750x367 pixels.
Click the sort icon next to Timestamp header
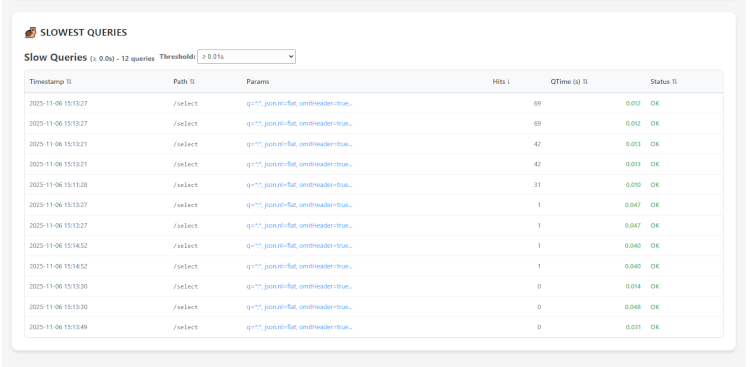(x=69, y=82)
